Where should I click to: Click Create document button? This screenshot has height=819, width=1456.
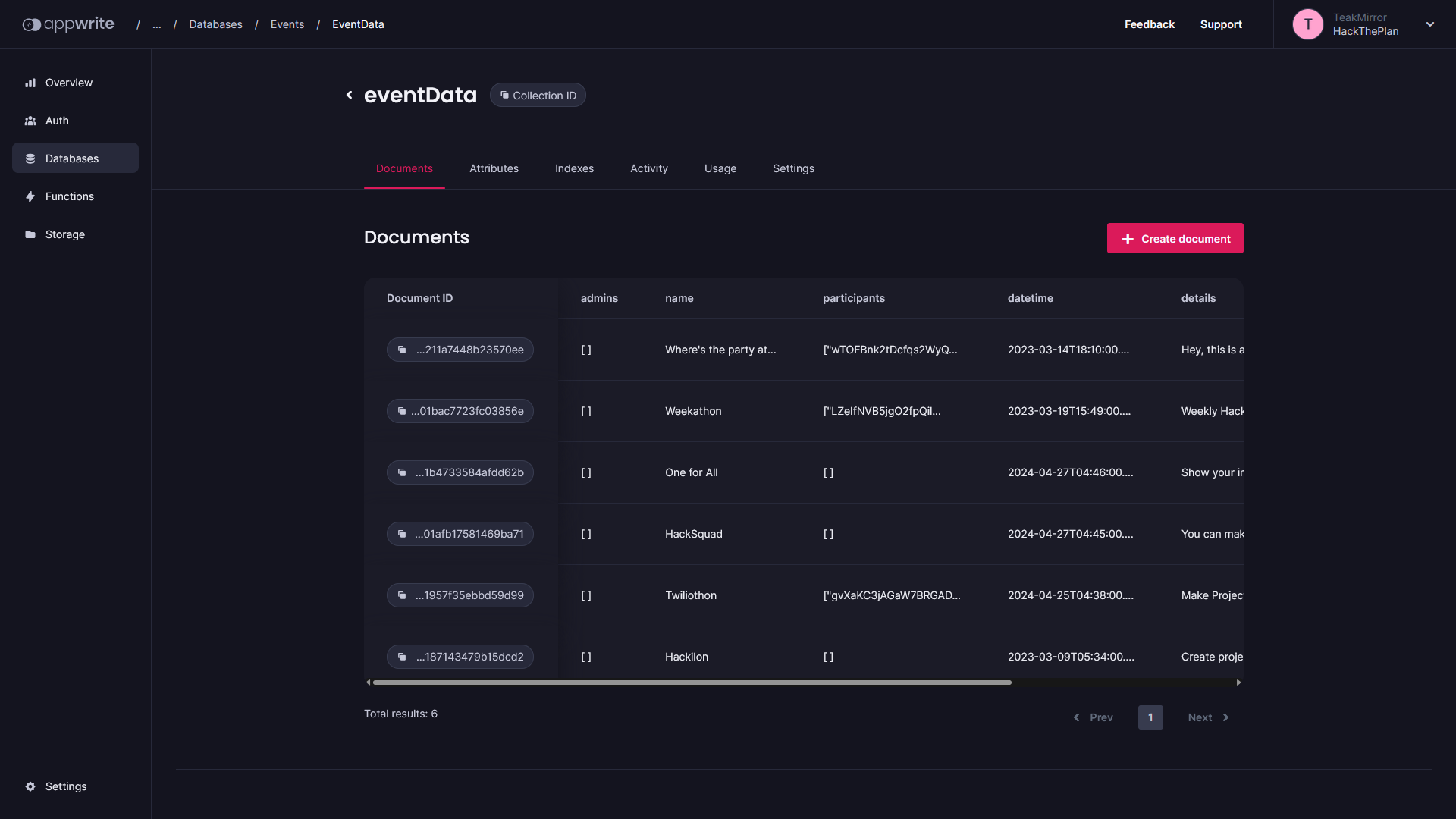pyautogui.click(x=1175, y=238)
